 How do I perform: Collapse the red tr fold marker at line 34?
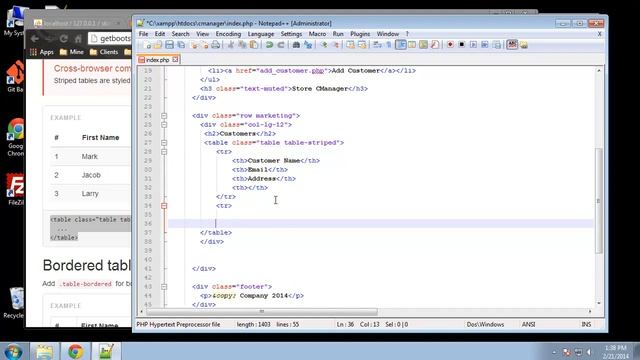pos(164,206)
